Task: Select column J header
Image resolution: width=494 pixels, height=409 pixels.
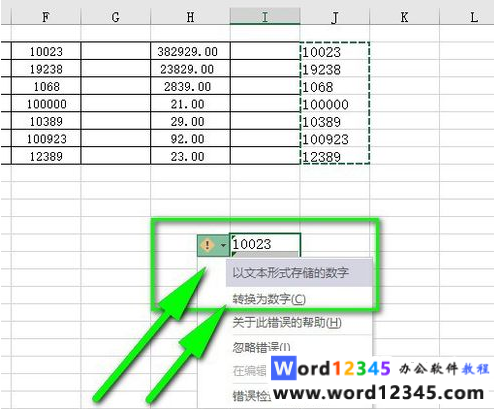Action: pyautogui.click(x=335, y=17)
